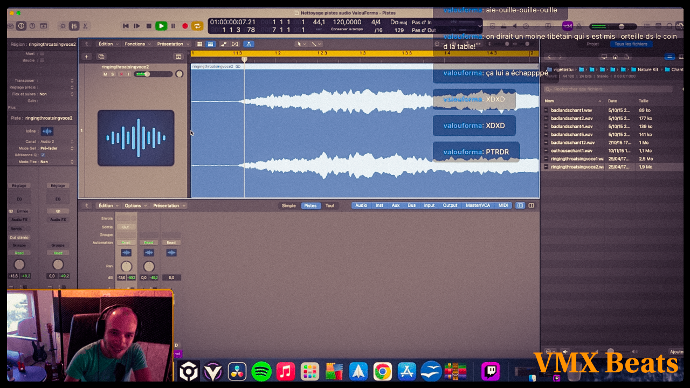Record-enable the ringingthroatsingvoce2 track
Image resolution: width=690 pixels, height=388 pixels.
(x=121, y=74)
